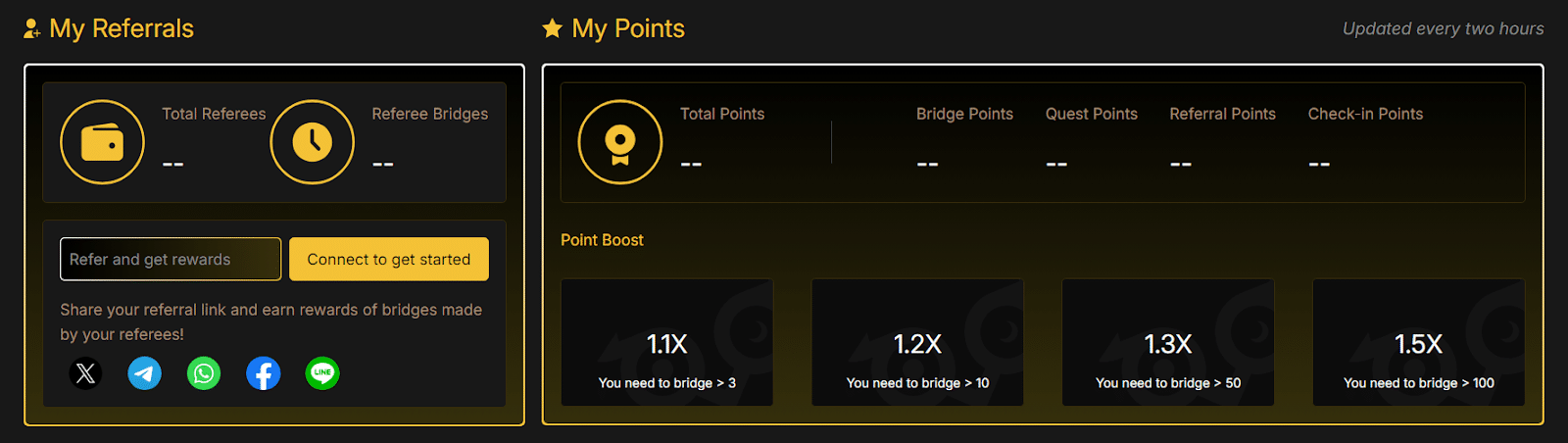Share referral link on Facebook

pyautogui.click(x=264, y=373)
